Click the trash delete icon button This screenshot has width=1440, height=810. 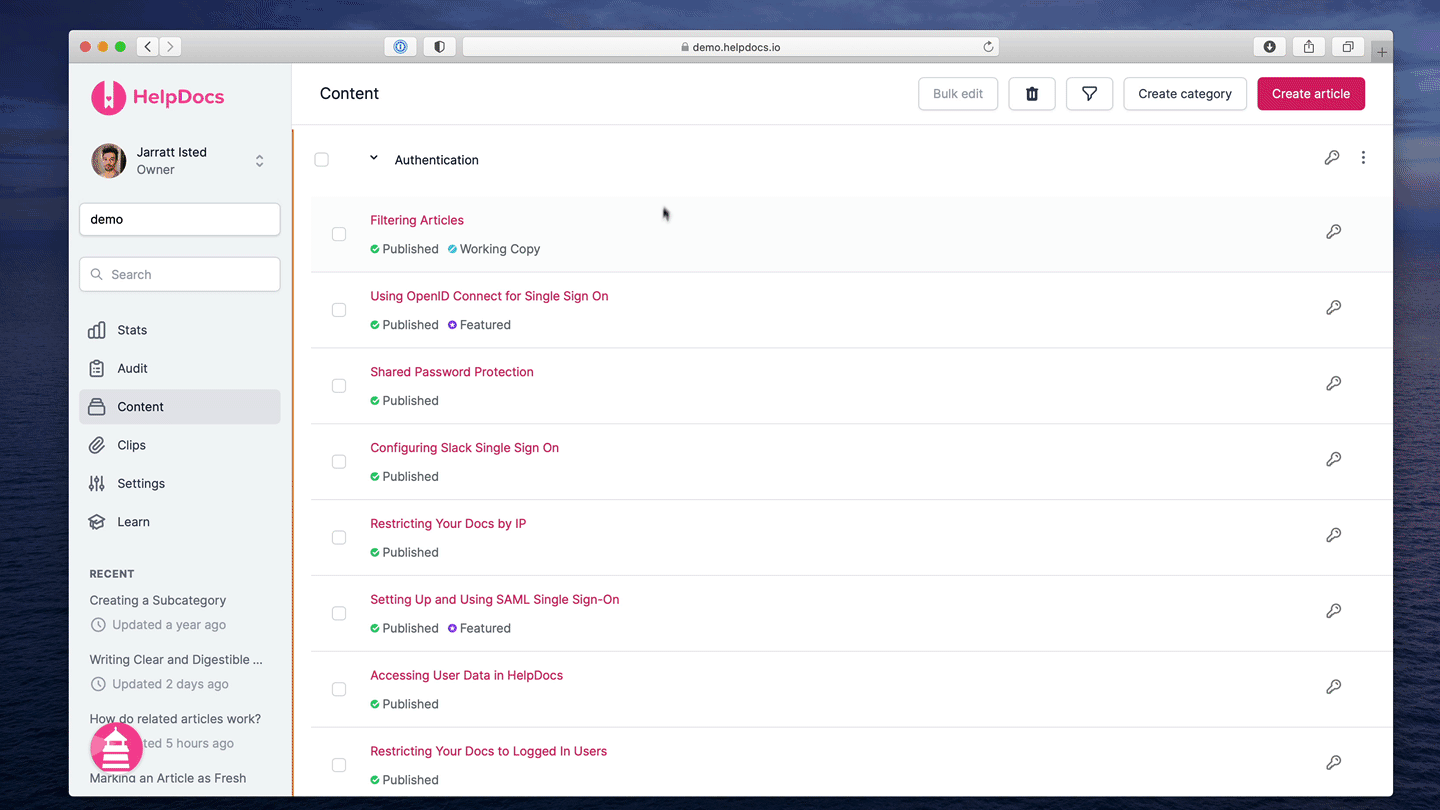[x=1032, y=94]
